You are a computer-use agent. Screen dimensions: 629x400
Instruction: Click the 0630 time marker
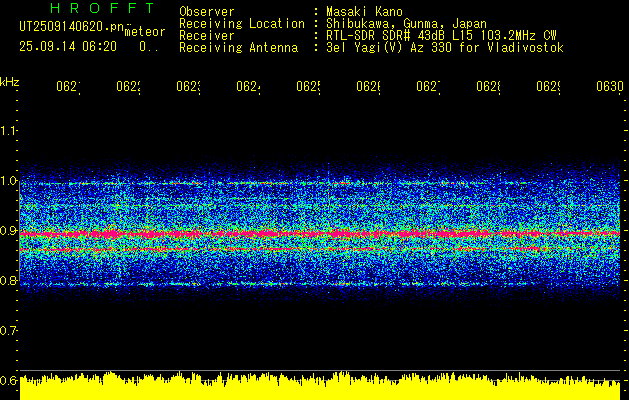(610, 87)
